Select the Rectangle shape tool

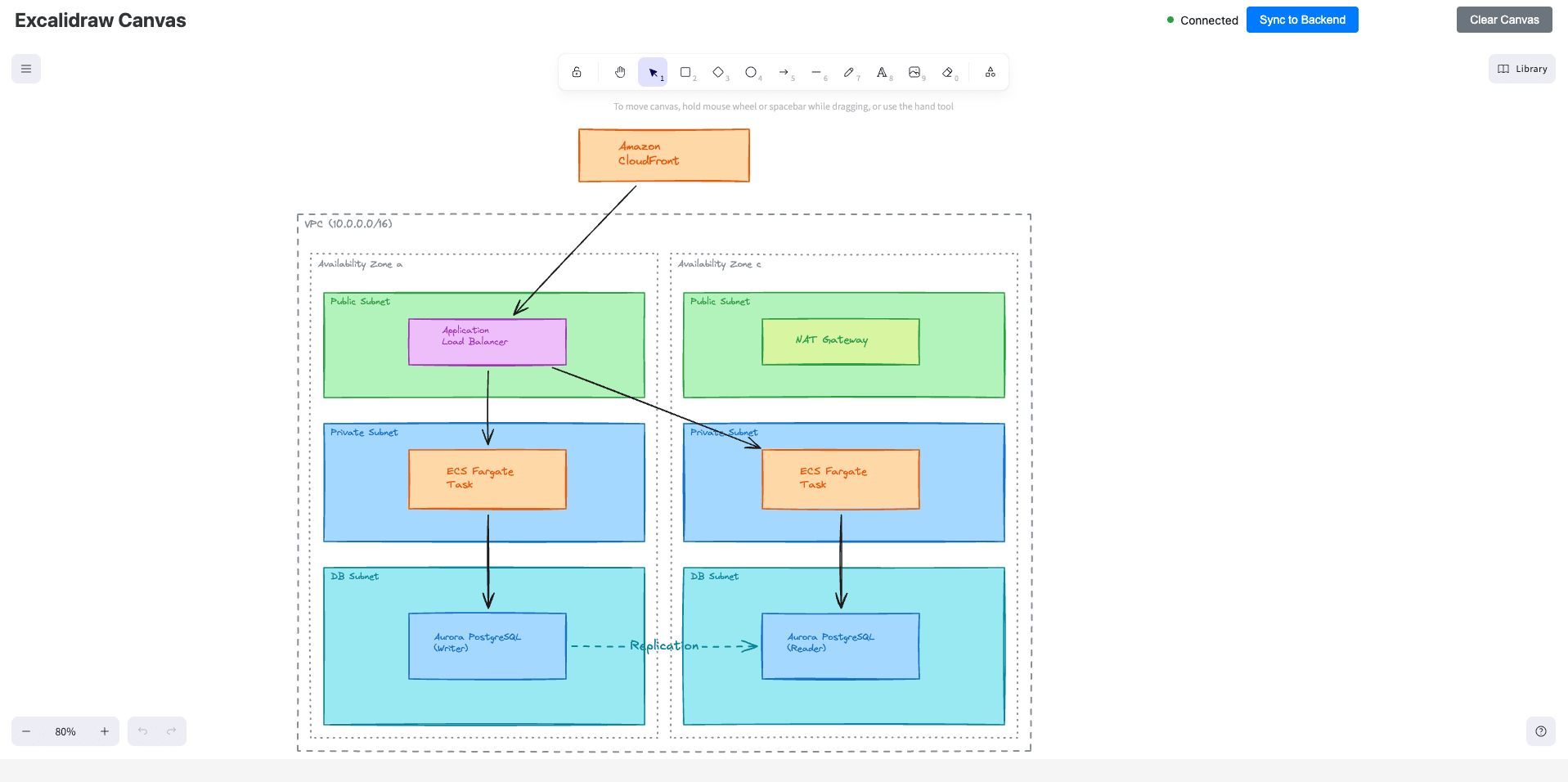(685, 72)
